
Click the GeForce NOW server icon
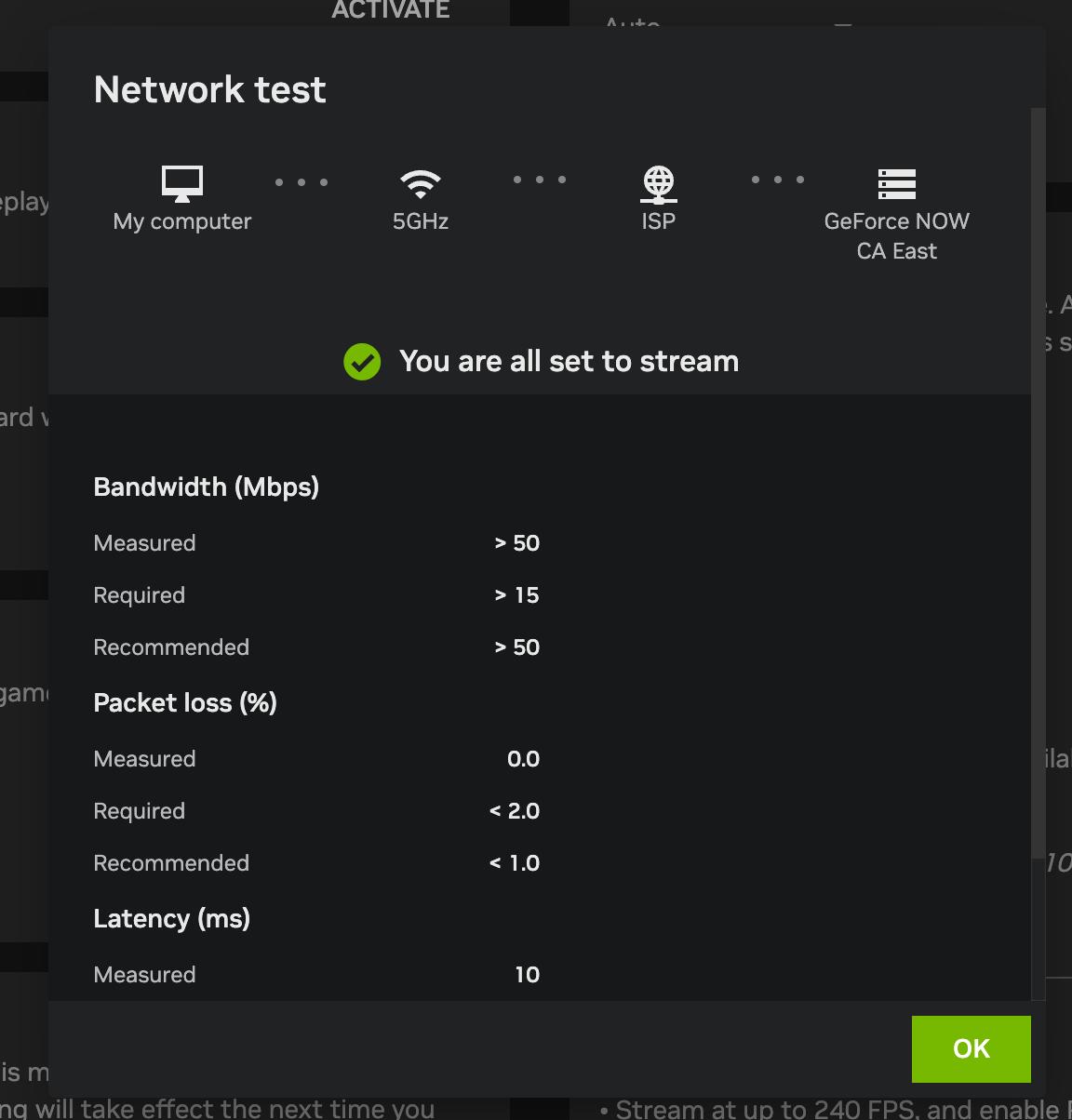click(897, 184)
